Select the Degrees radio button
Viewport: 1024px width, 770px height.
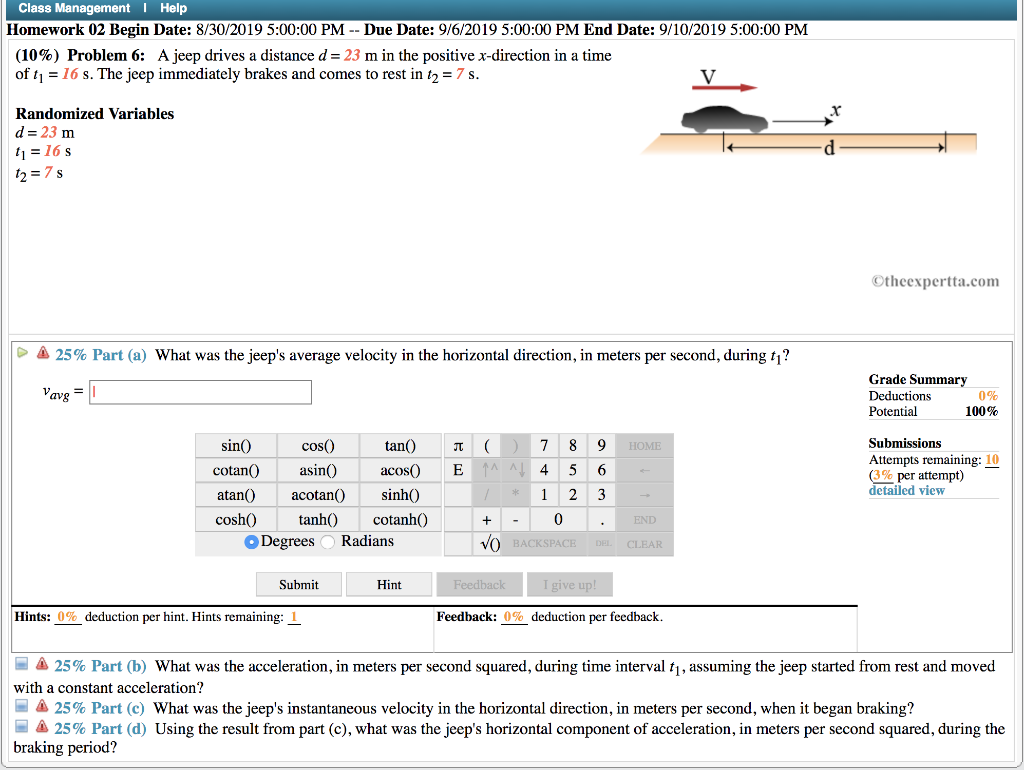point(253,540)
